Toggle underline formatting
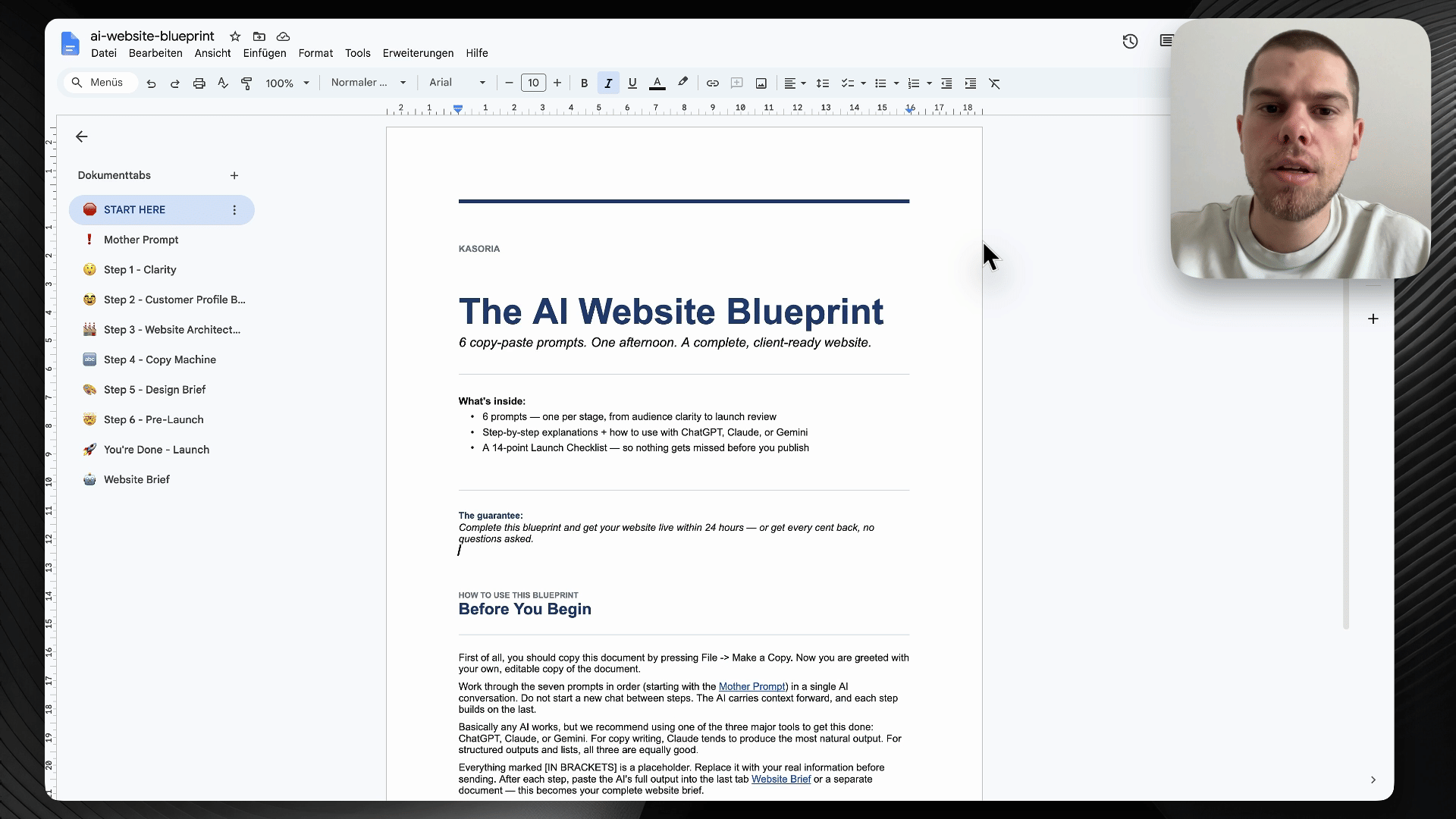 [x=632, y=83]
